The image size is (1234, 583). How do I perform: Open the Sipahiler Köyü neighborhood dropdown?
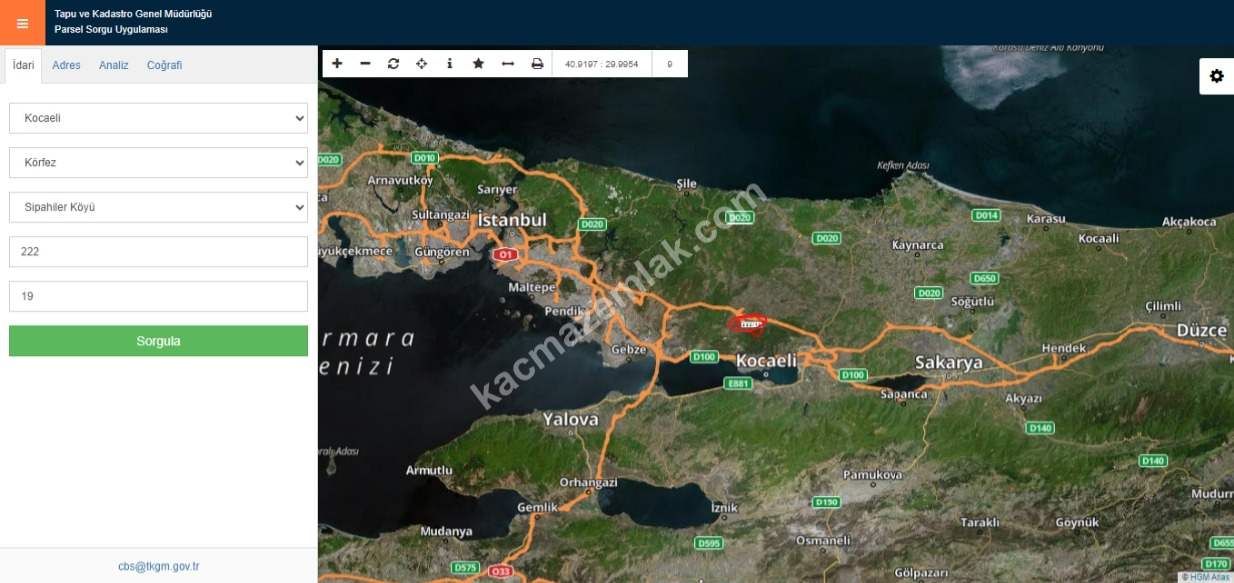coord(158,207)
